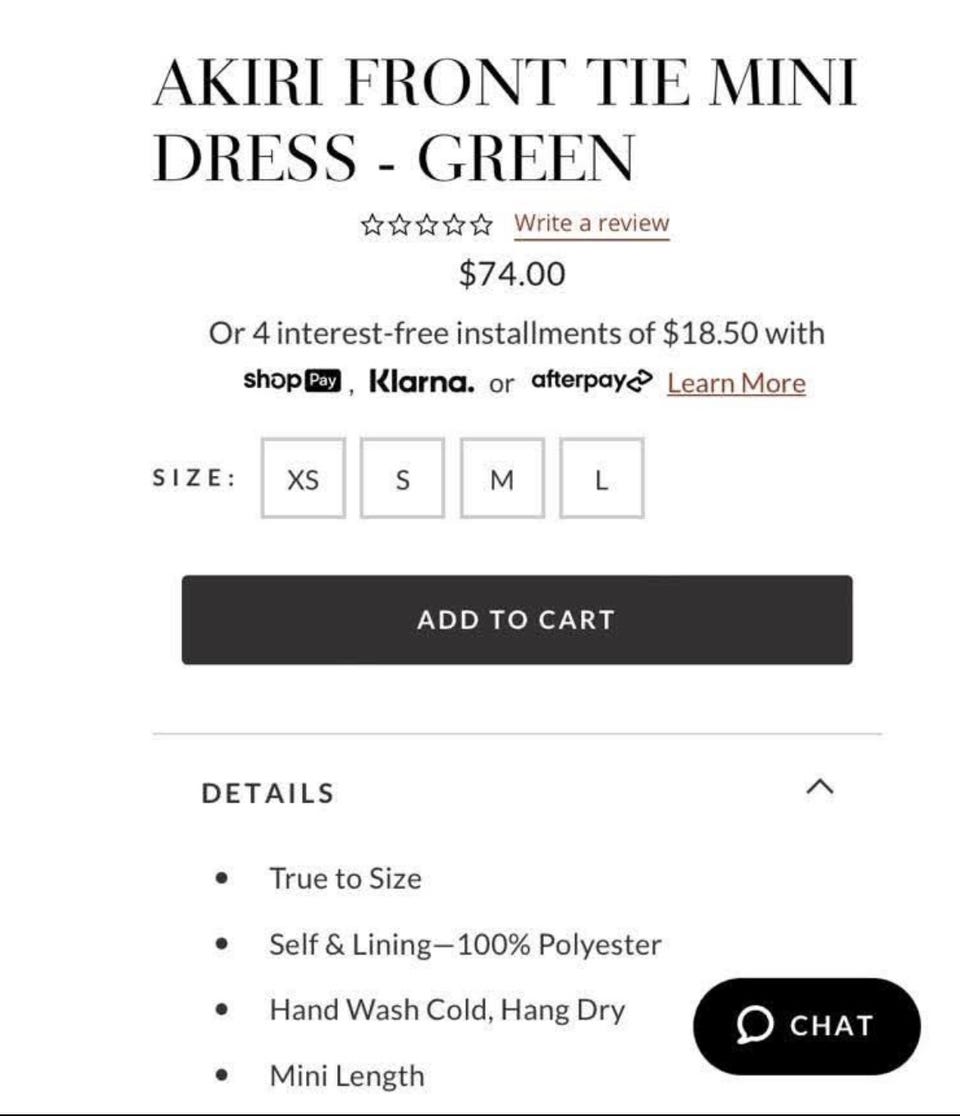The width and height of the screenshot is (960, 1116).
Task: Click the fifth rating star
Action: (x=481, y=224)
